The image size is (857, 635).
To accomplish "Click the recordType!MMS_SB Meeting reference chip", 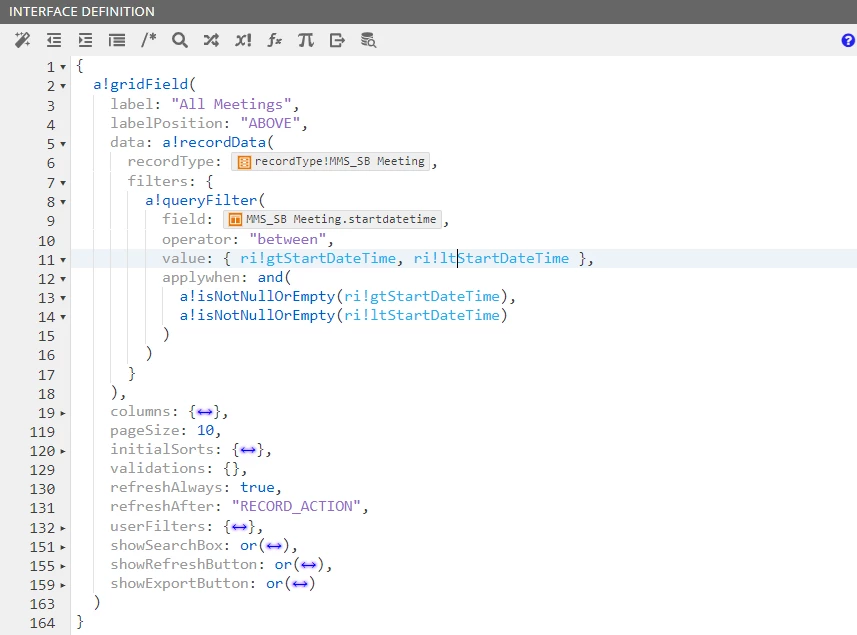I will tap(331, 162).
